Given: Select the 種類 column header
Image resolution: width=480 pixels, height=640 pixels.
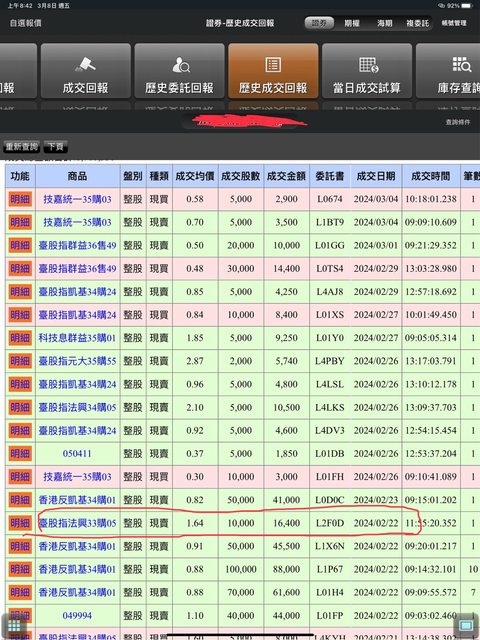Looking at the screenshot, I should point(159,176).
